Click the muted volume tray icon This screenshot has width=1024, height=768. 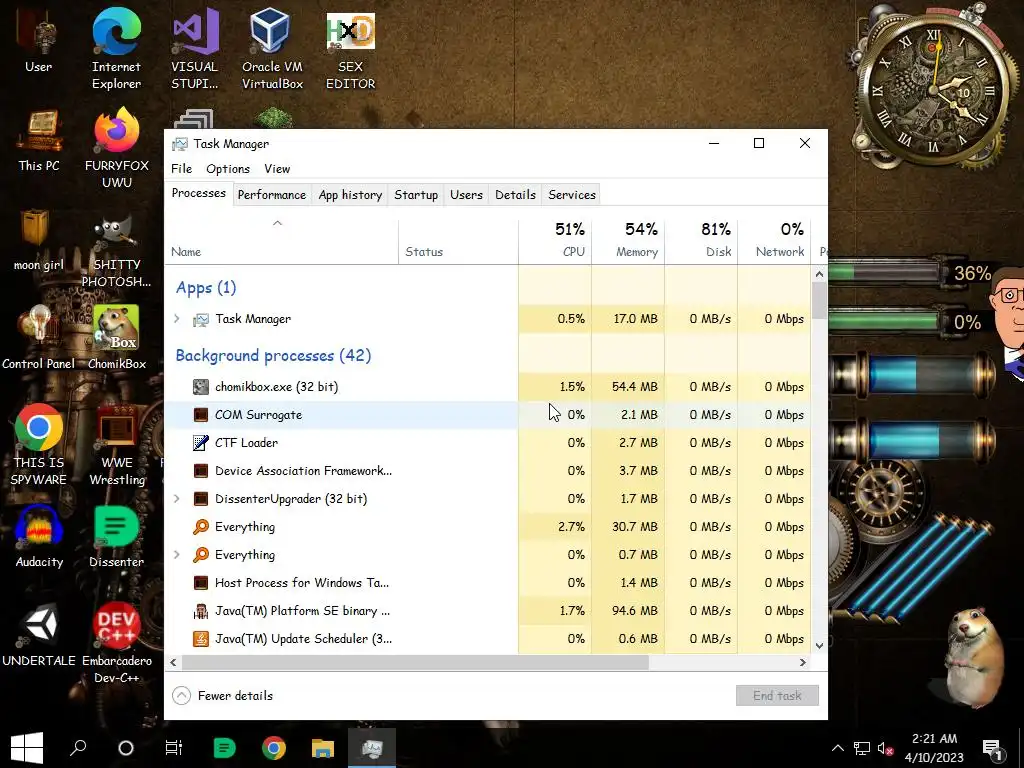point(886,748)
